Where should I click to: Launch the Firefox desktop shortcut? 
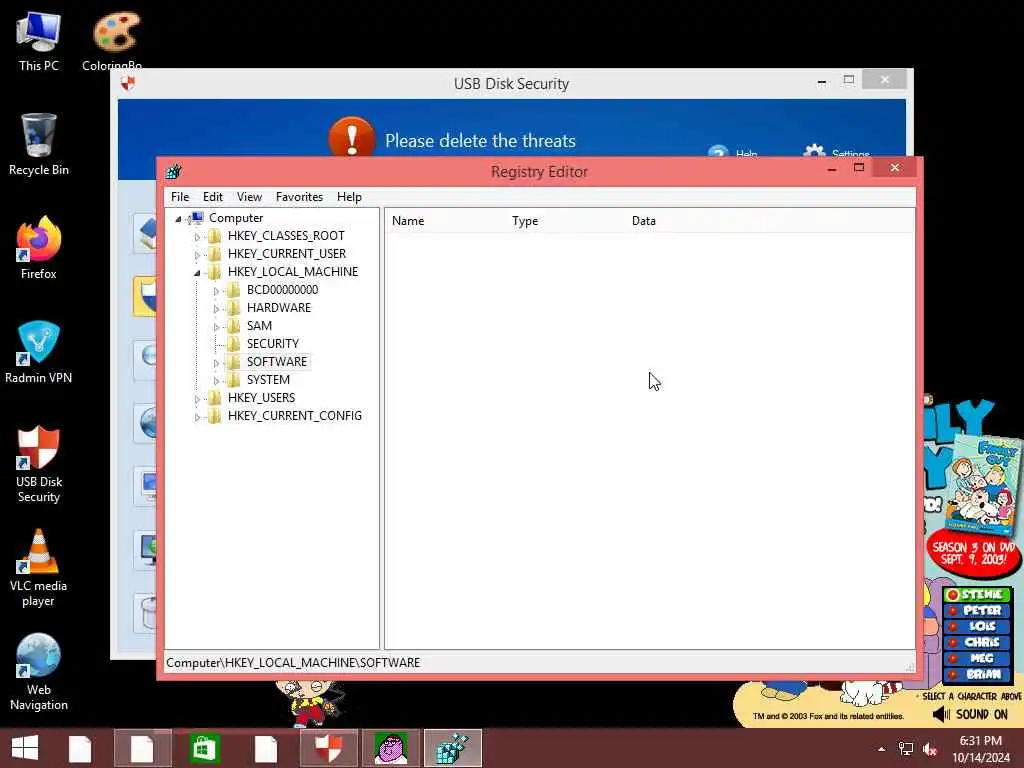(x=39, y=248)
